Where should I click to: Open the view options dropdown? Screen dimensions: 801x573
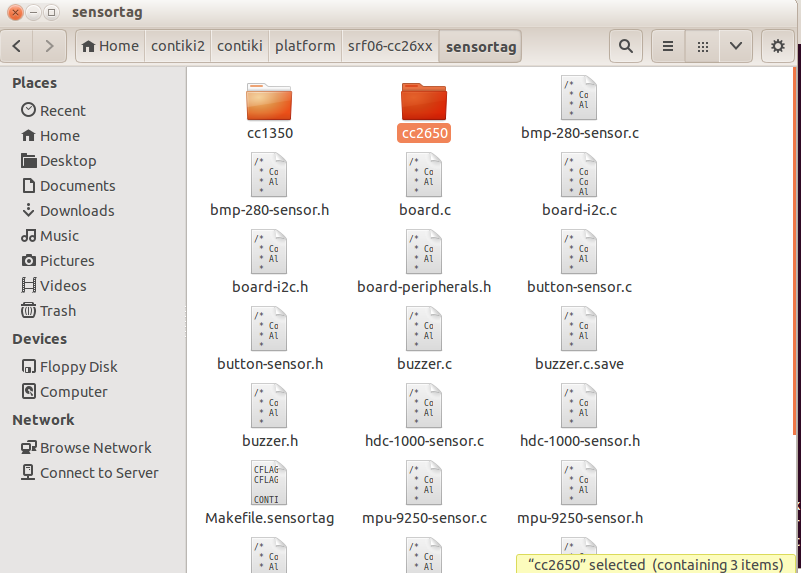point(736,46)
